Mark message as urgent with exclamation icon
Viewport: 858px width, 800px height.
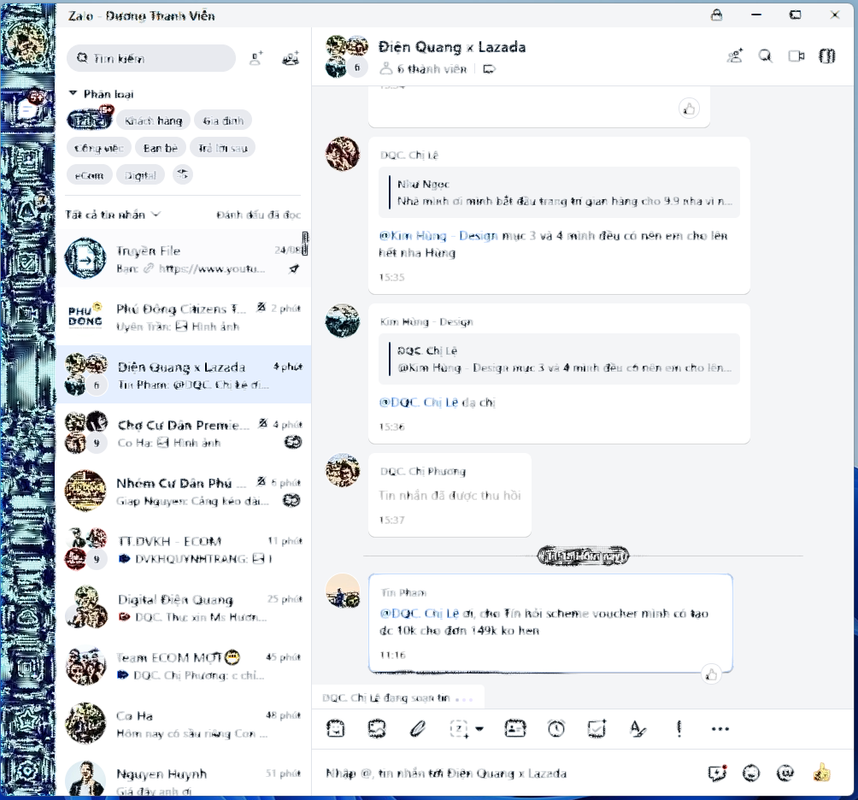tap(679, 728)
